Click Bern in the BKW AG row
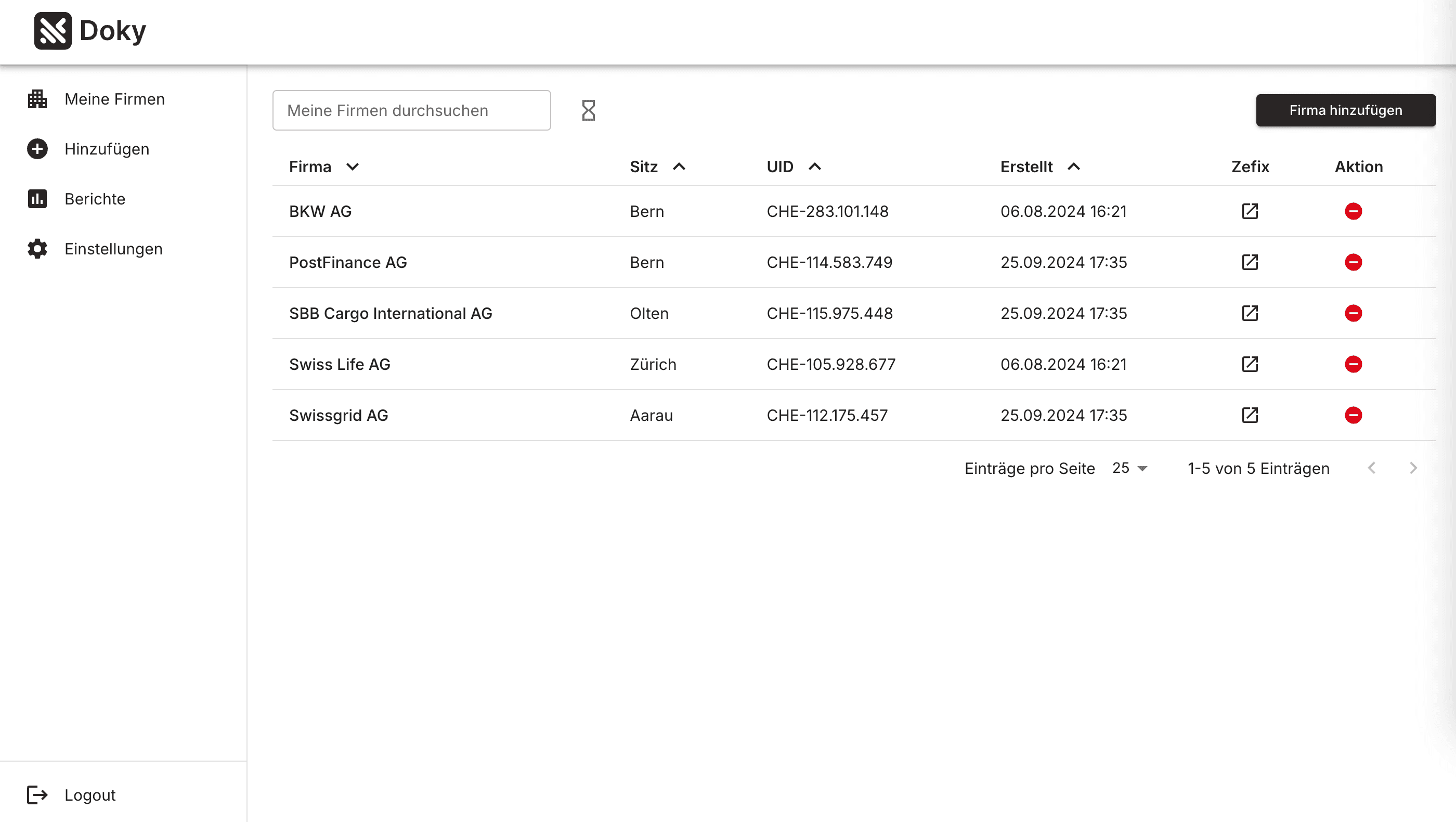This screenshot has height=822, width=1456. 647,211
